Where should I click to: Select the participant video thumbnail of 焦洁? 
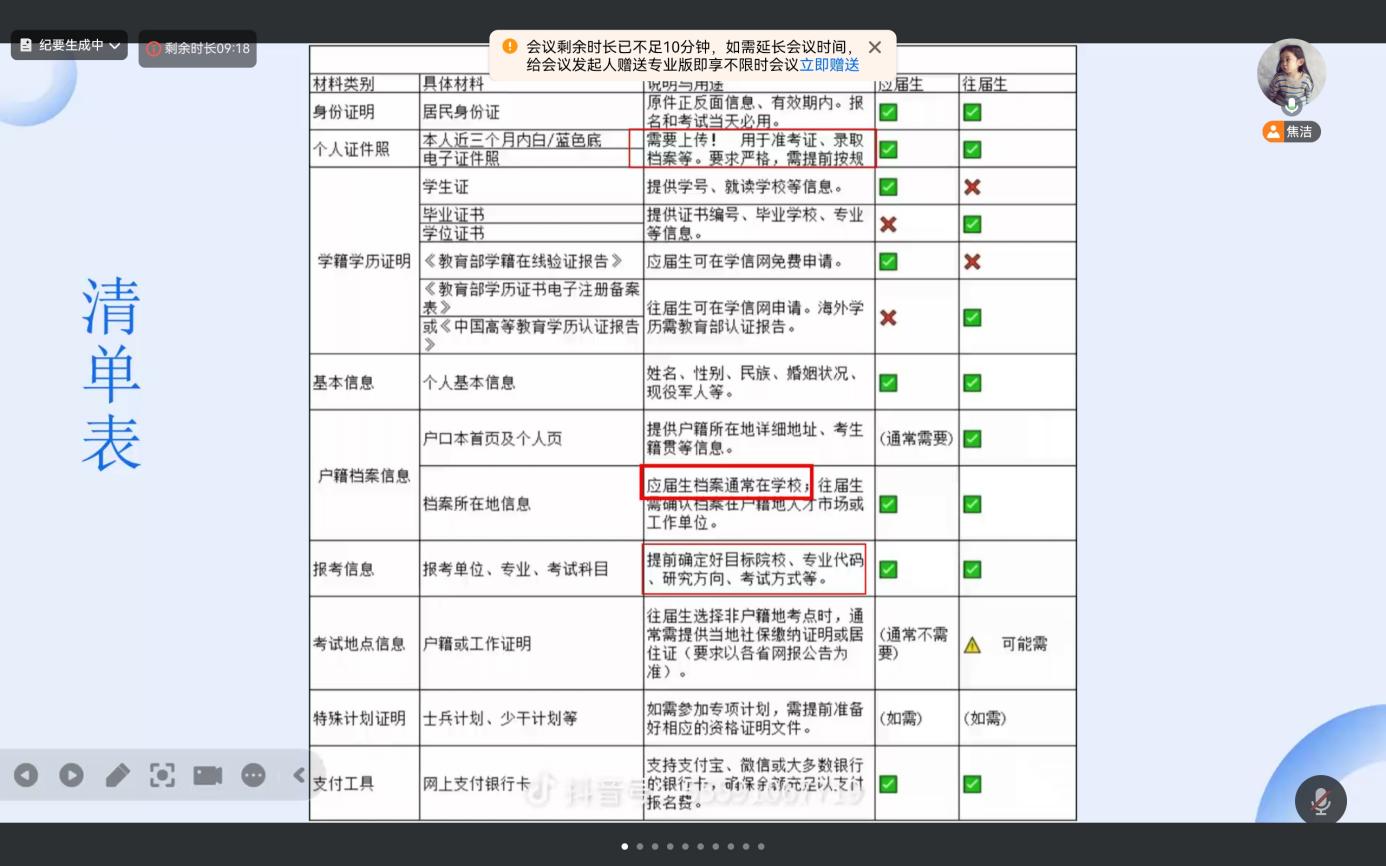[x=1291, y=73]
